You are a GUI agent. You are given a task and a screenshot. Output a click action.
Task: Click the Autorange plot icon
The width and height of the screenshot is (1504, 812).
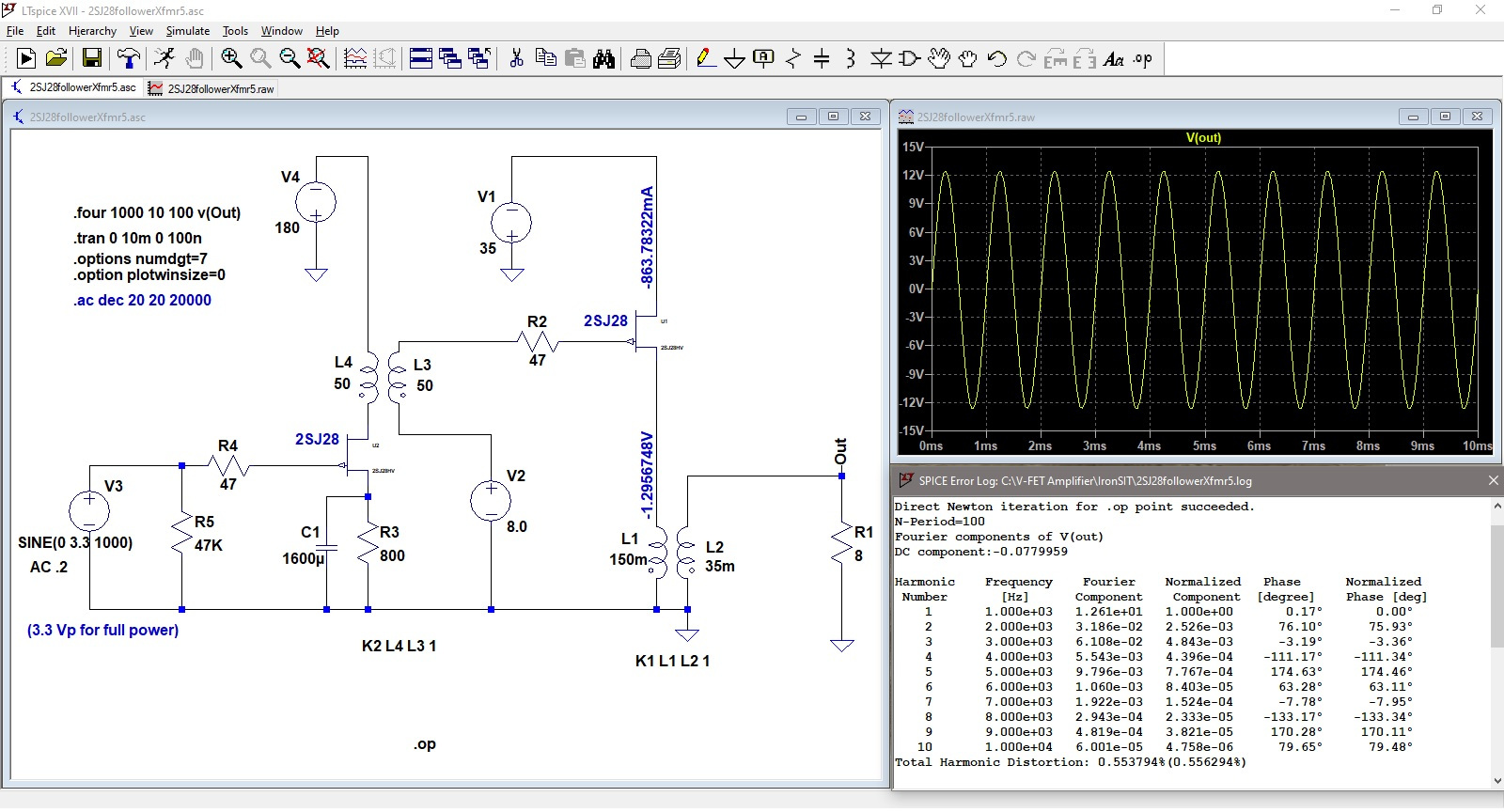(355, 59)
